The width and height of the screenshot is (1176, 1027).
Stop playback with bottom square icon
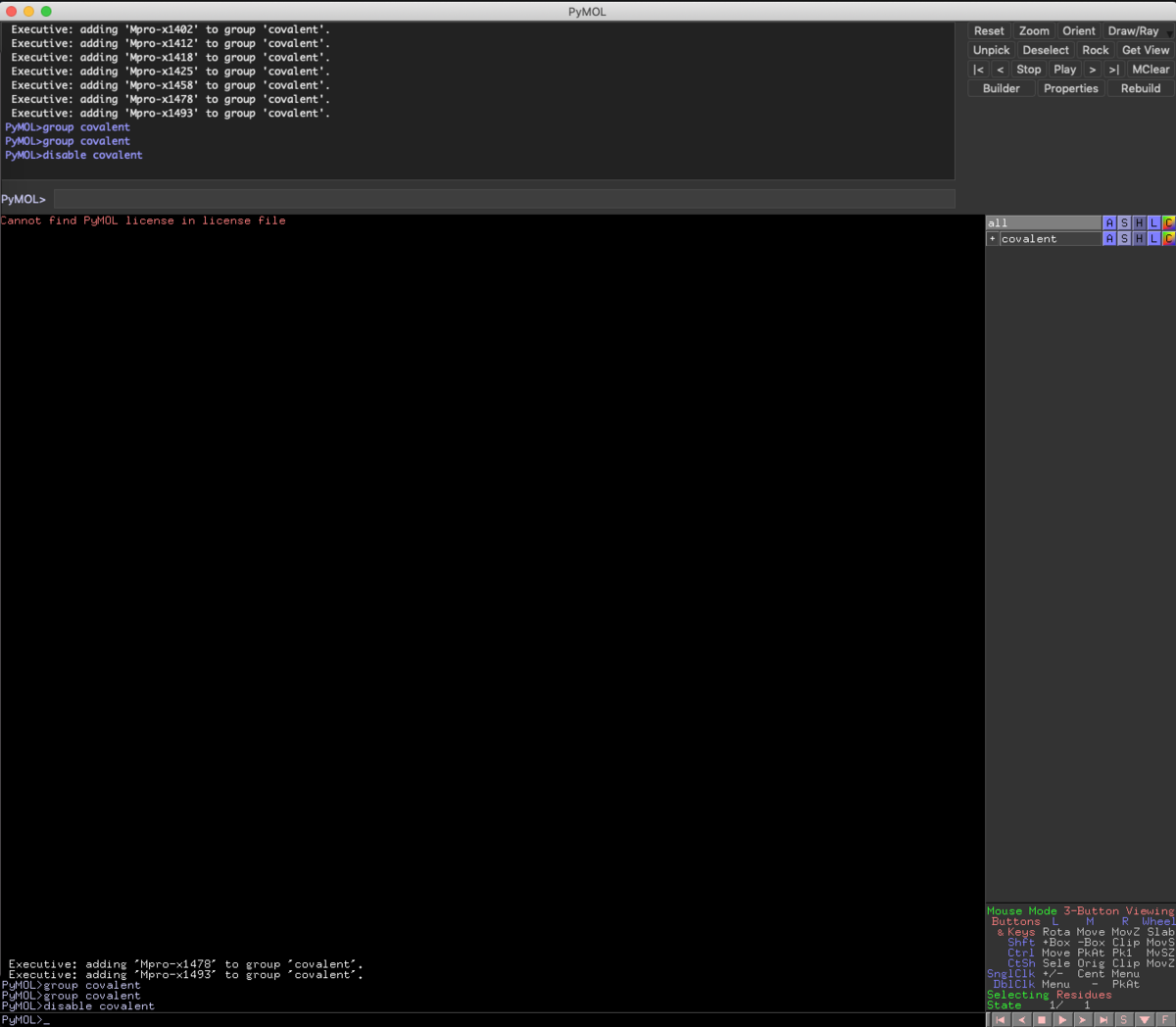tap(1042, 1020)
